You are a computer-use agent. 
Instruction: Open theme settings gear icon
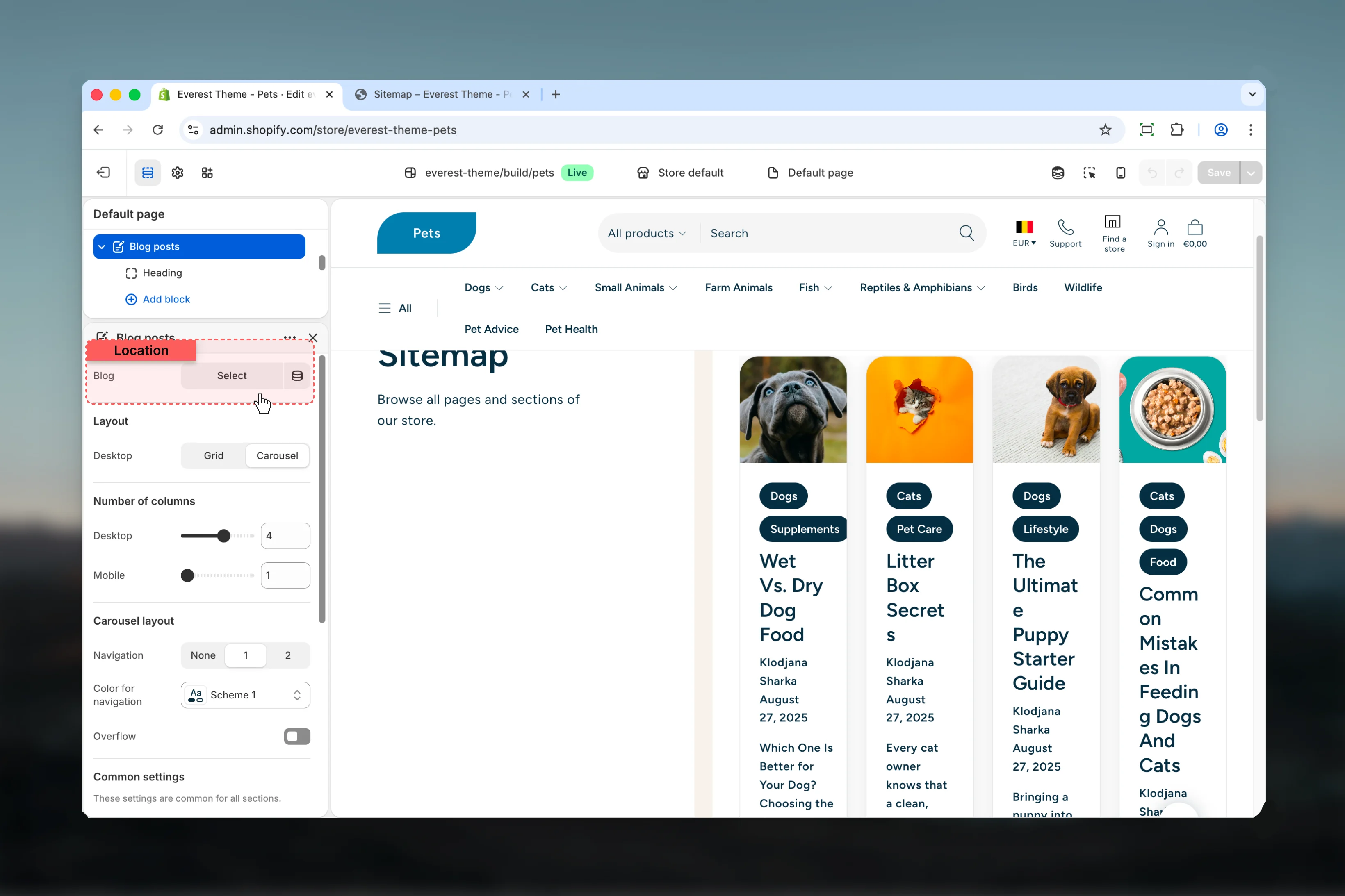pos(178,173)
